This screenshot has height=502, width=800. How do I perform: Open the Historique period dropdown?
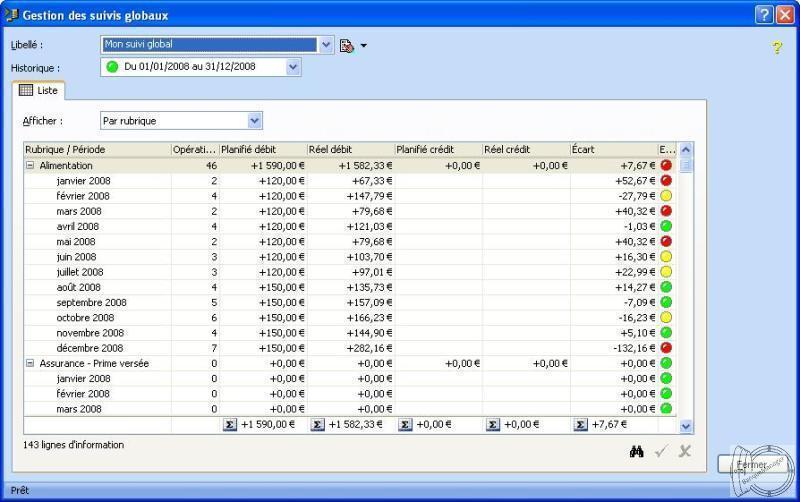click(x=293, y=67)
